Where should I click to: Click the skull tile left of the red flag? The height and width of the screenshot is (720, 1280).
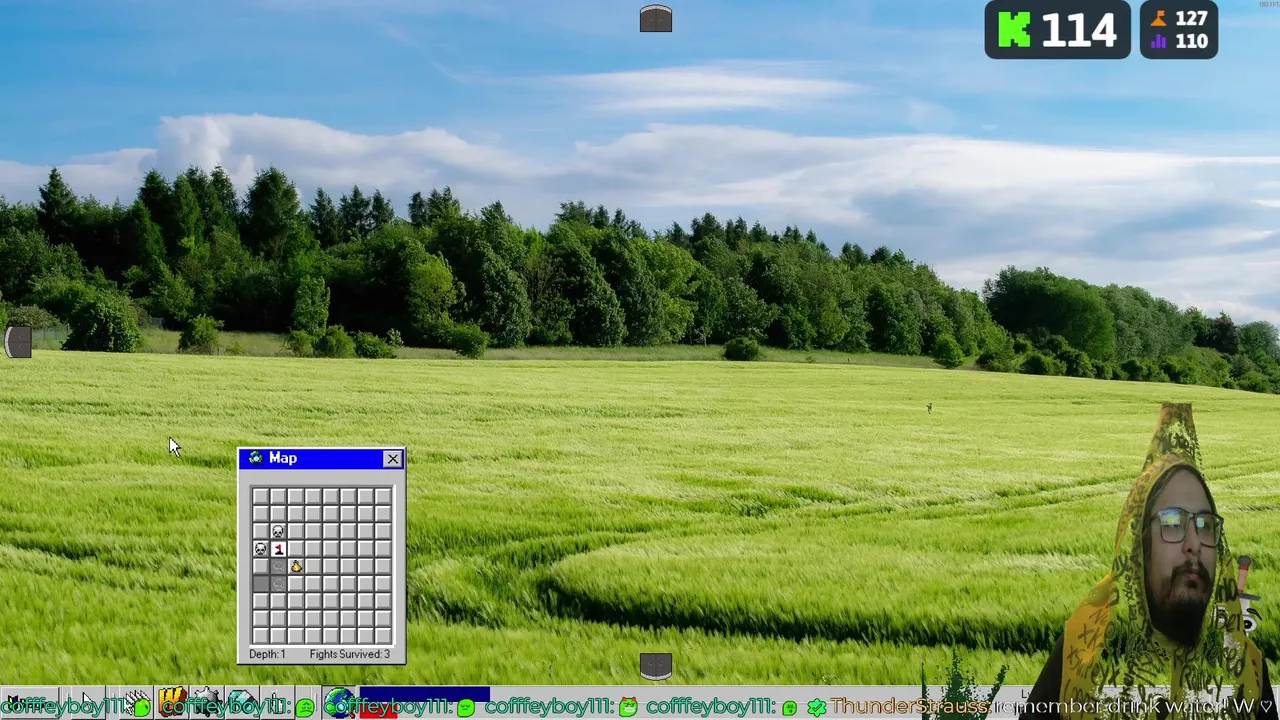click(x=260, y=549)
